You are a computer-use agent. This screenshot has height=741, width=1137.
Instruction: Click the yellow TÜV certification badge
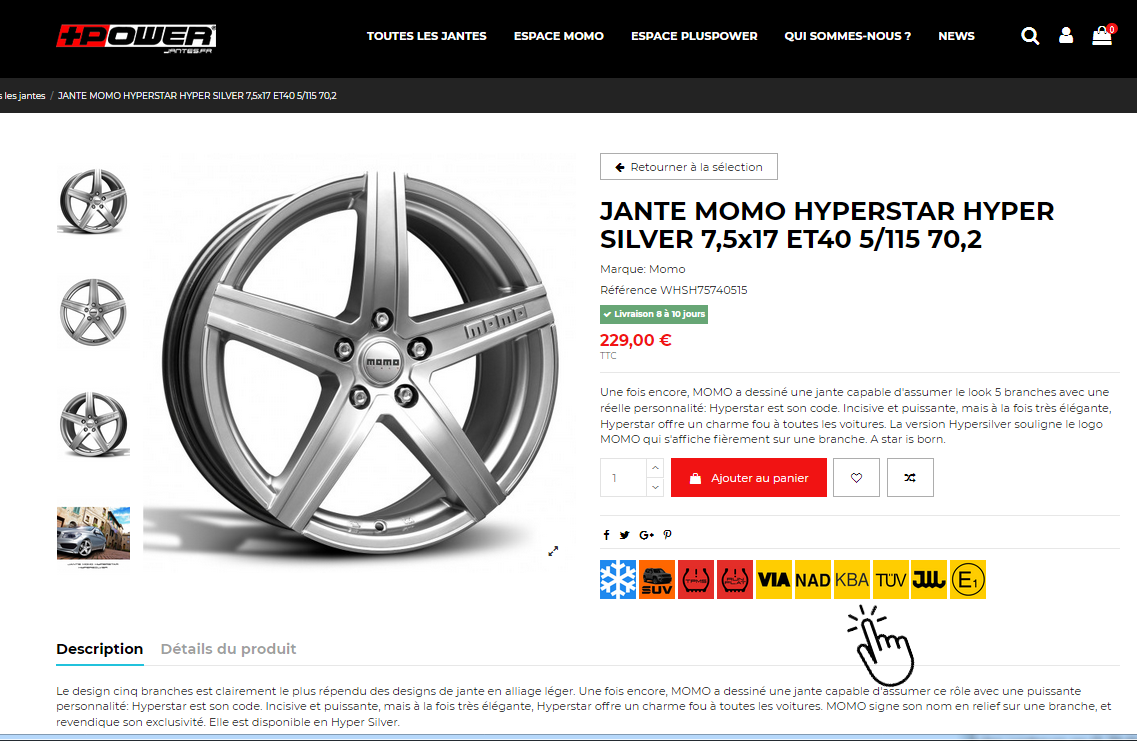(890, 579)
